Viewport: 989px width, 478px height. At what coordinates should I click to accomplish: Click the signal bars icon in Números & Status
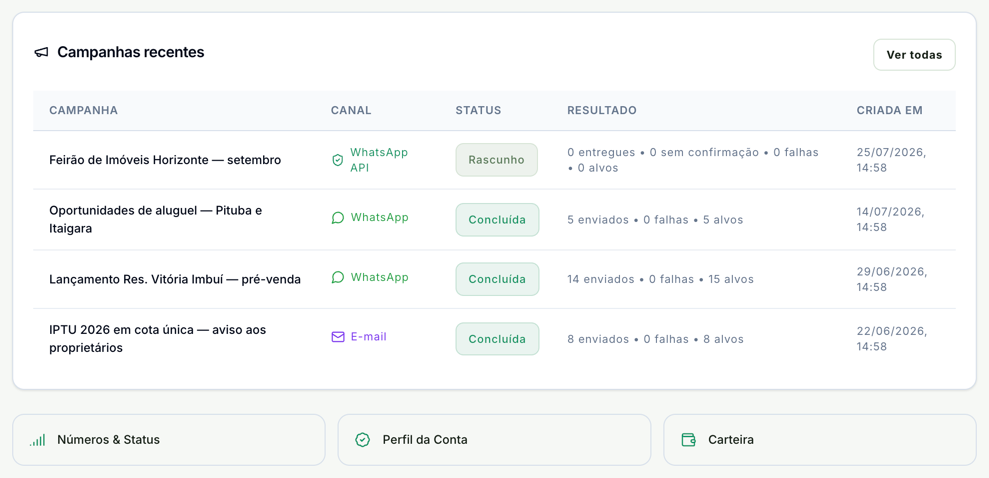[37, 440]
